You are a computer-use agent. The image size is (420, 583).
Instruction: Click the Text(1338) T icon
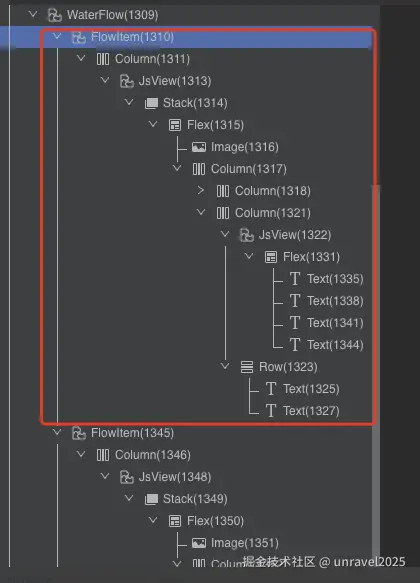[295, 301]
